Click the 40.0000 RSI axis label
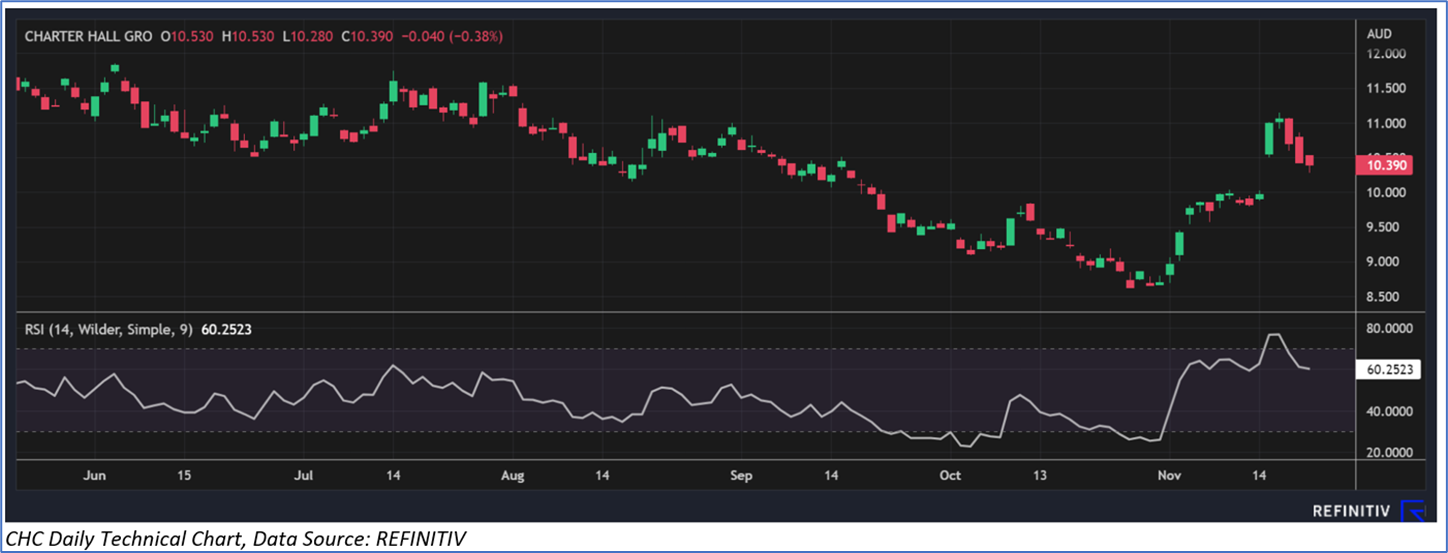 1389,411
